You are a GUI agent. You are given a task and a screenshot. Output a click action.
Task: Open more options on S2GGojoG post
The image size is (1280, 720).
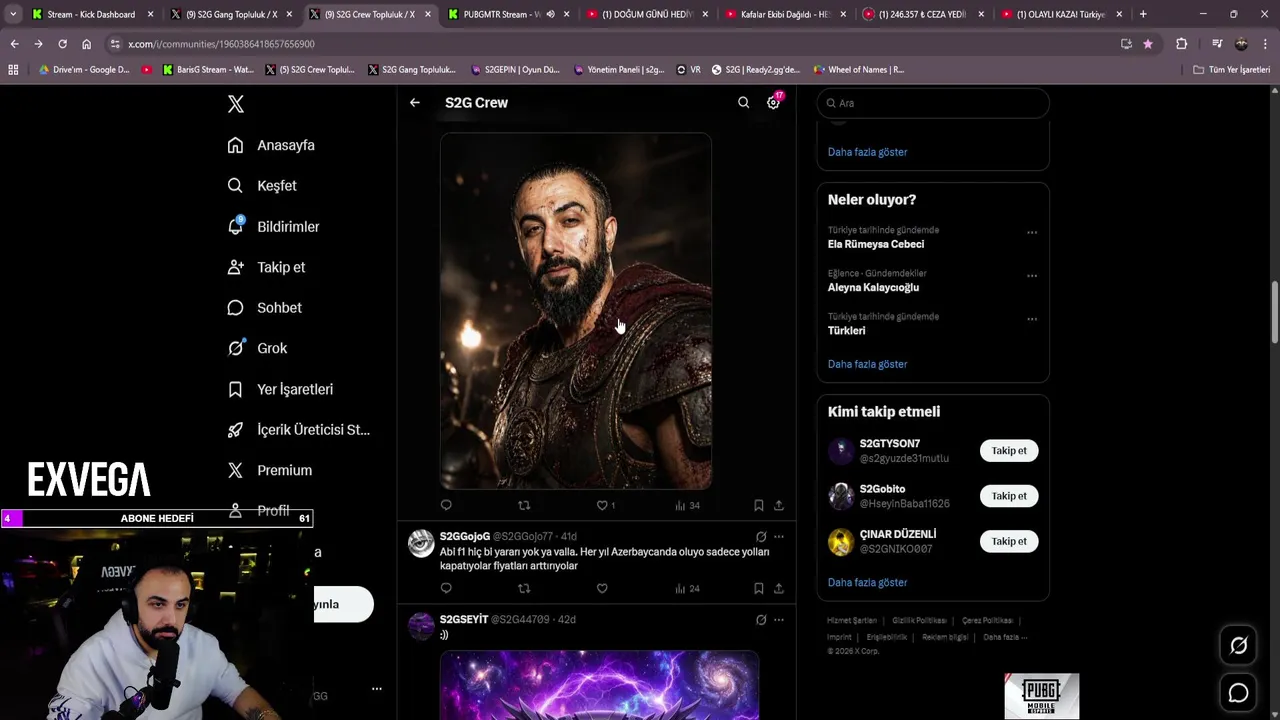[779, 537]
